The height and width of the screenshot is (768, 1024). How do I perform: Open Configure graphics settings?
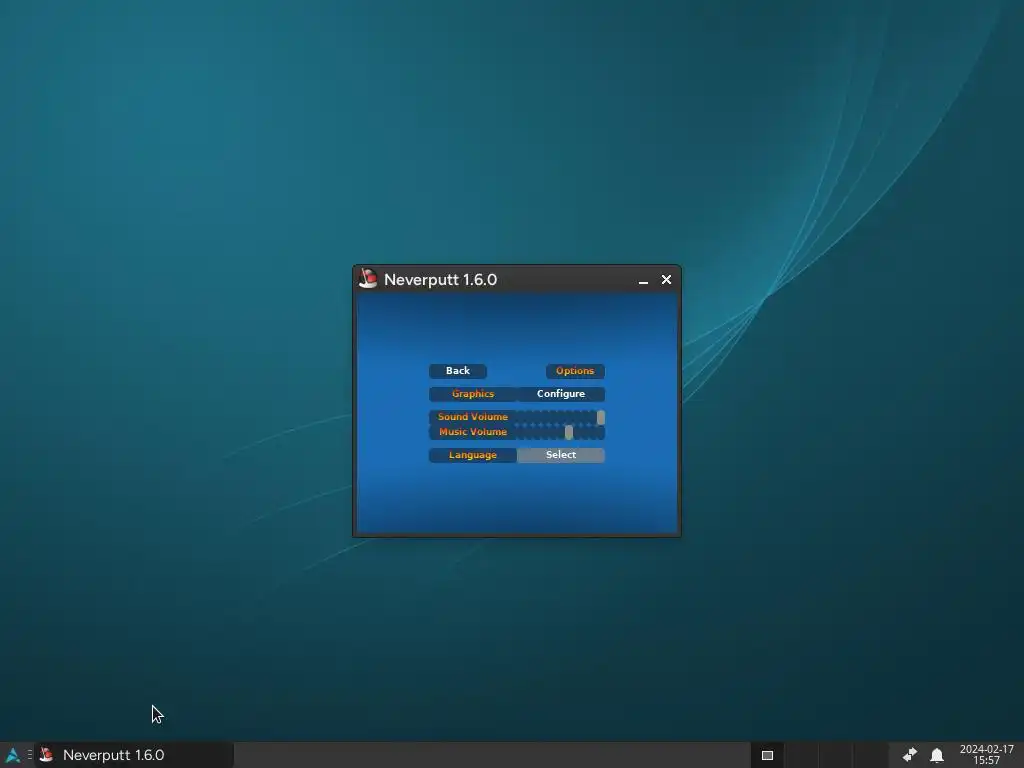pyautogui.click(x=560, y=394)
